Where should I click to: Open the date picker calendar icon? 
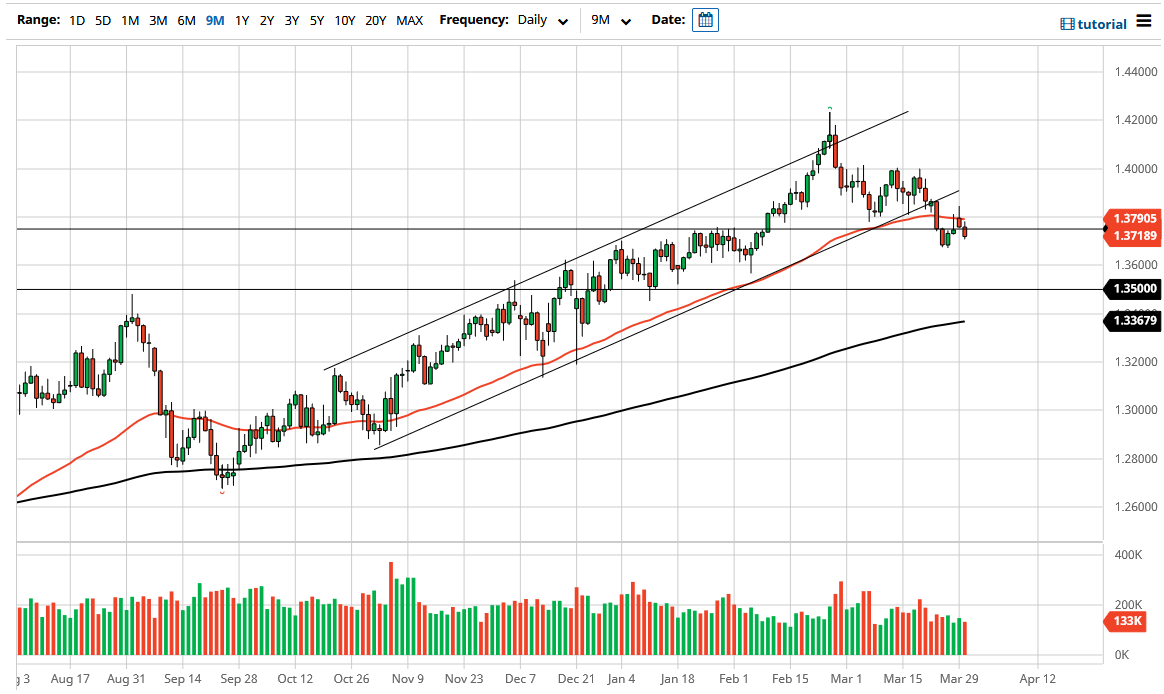pyautogui.click(x=706, y=20)
